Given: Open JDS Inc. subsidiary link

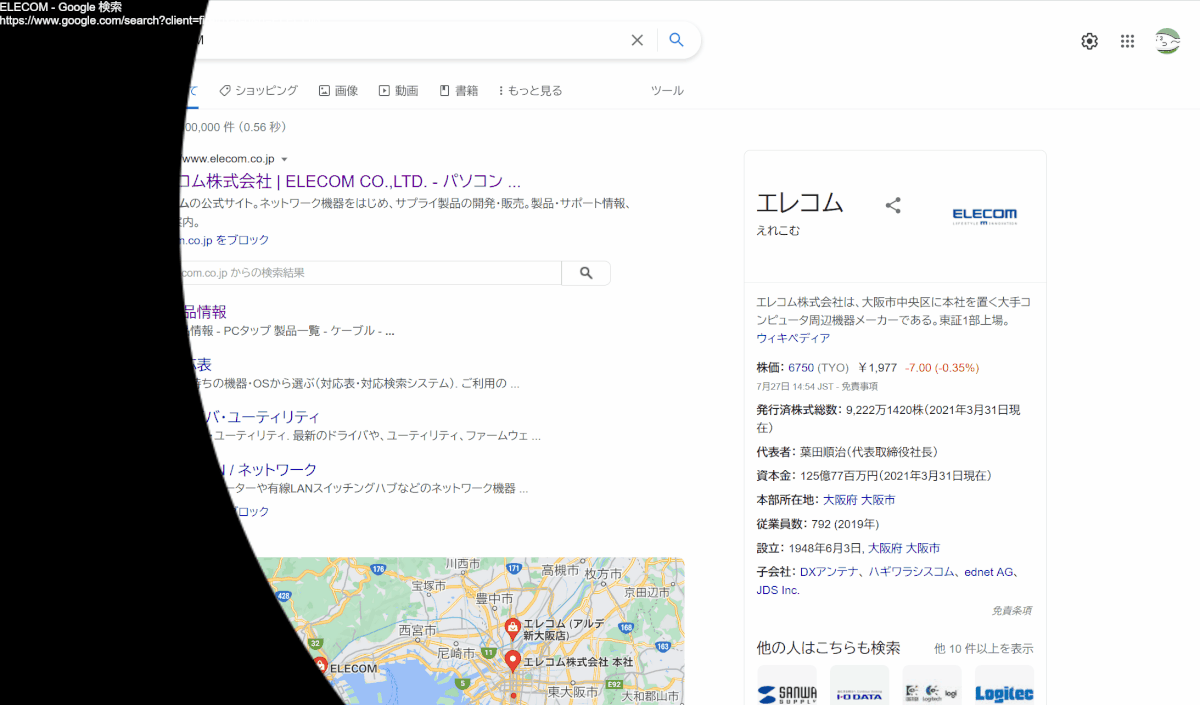Looking at the screenshot, I should pos(778,590).
